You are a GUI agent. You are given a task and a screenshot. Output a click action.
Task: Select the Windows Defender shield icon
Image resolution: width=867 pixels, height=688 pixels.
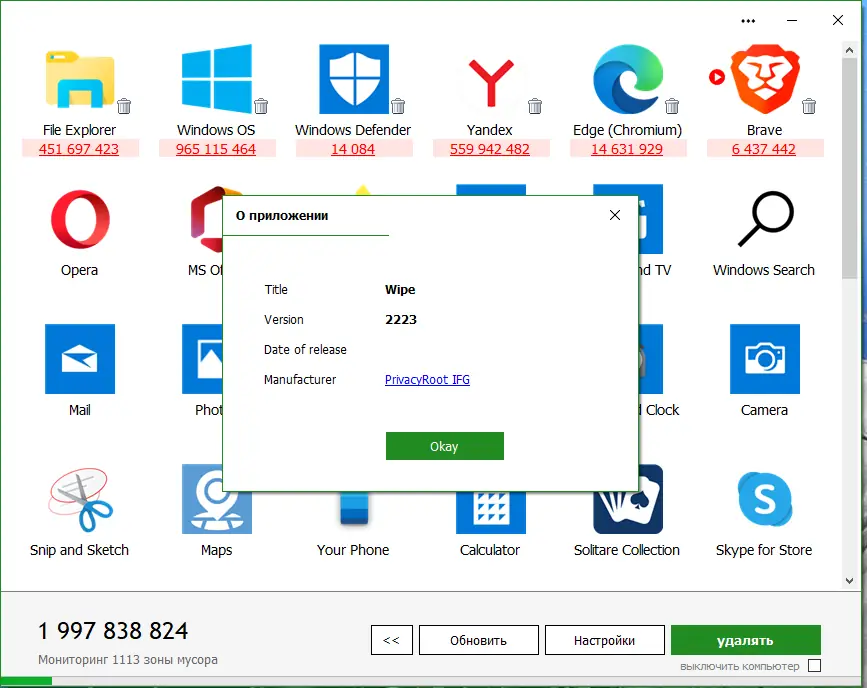pos(354,79)
